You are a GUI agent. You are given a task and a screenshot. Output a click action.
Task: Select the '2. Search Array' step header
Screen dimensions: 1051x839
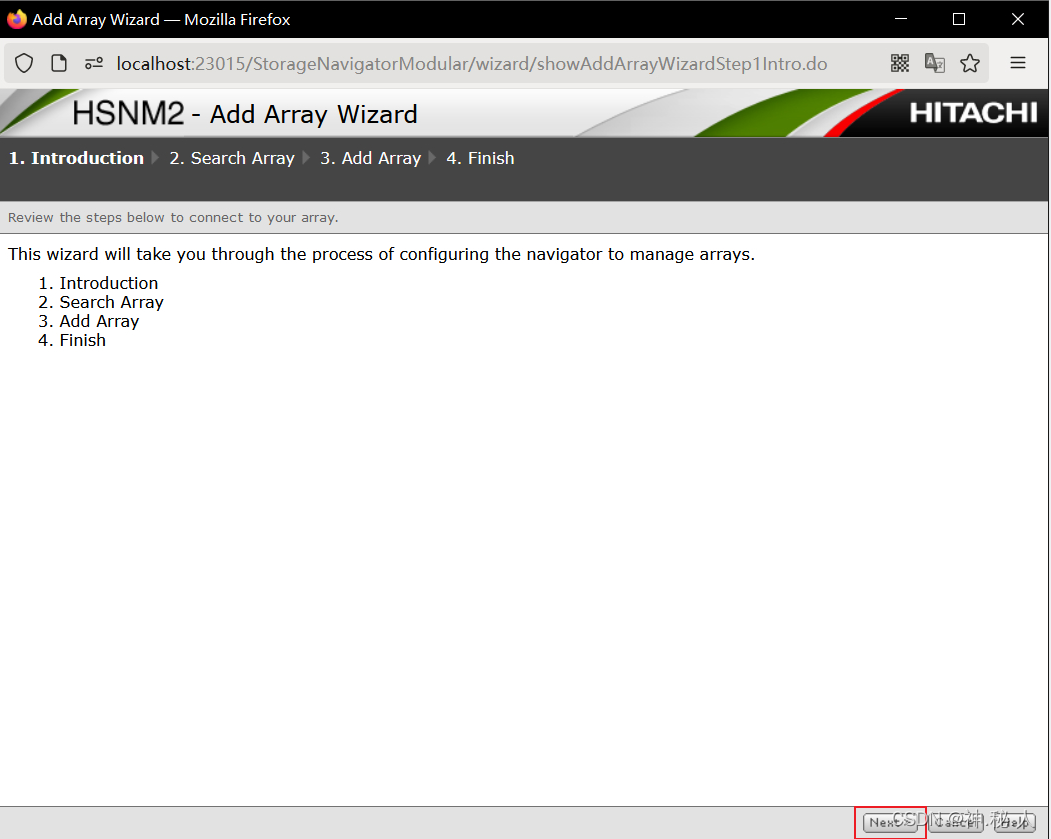232,158
